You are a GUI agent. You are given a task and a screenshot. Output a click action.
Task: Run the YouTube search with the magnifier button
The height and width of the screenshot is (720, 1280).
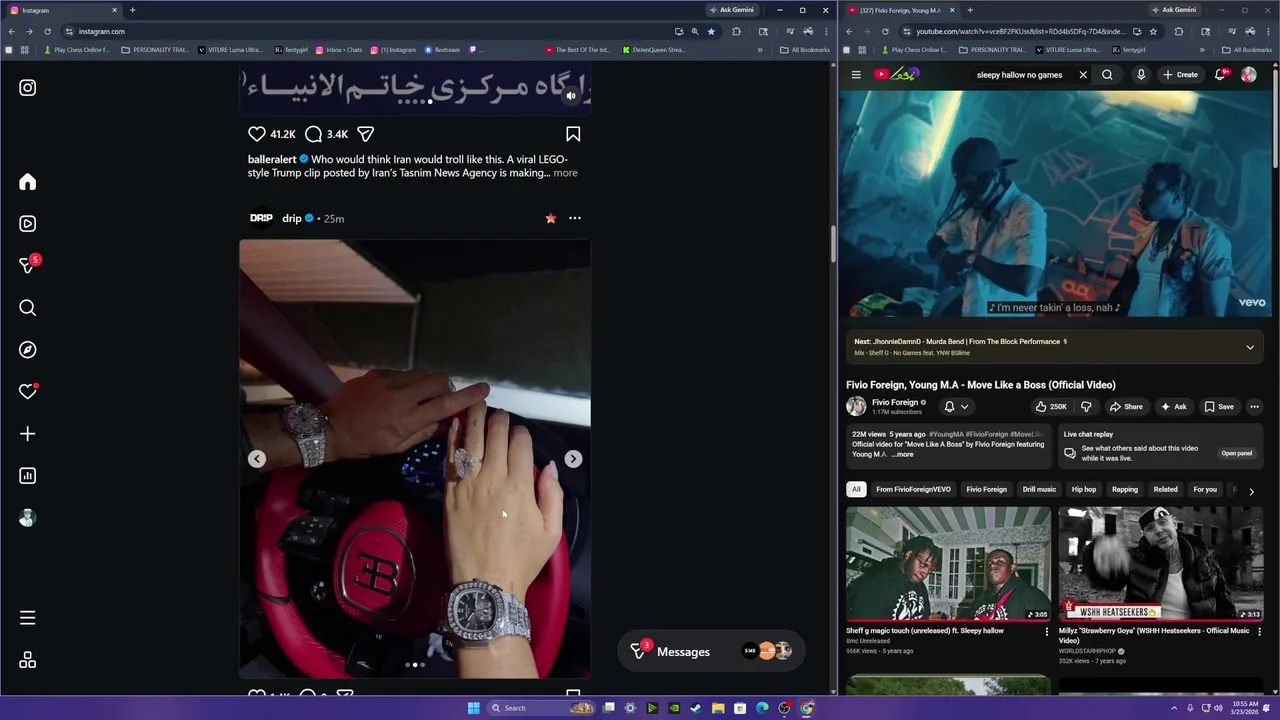[1107, 74]
